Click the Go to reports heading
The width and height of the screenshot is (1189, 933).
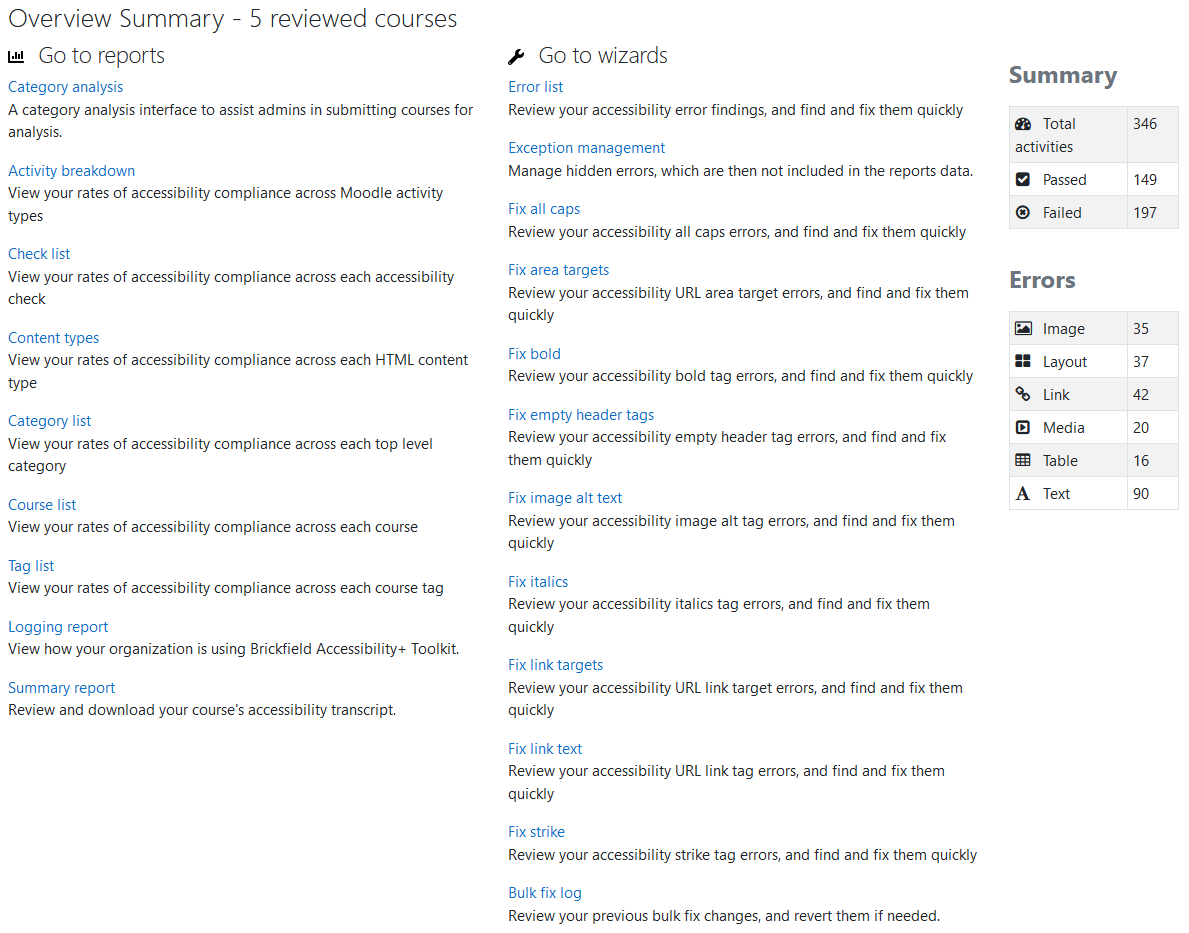[101, 55]
